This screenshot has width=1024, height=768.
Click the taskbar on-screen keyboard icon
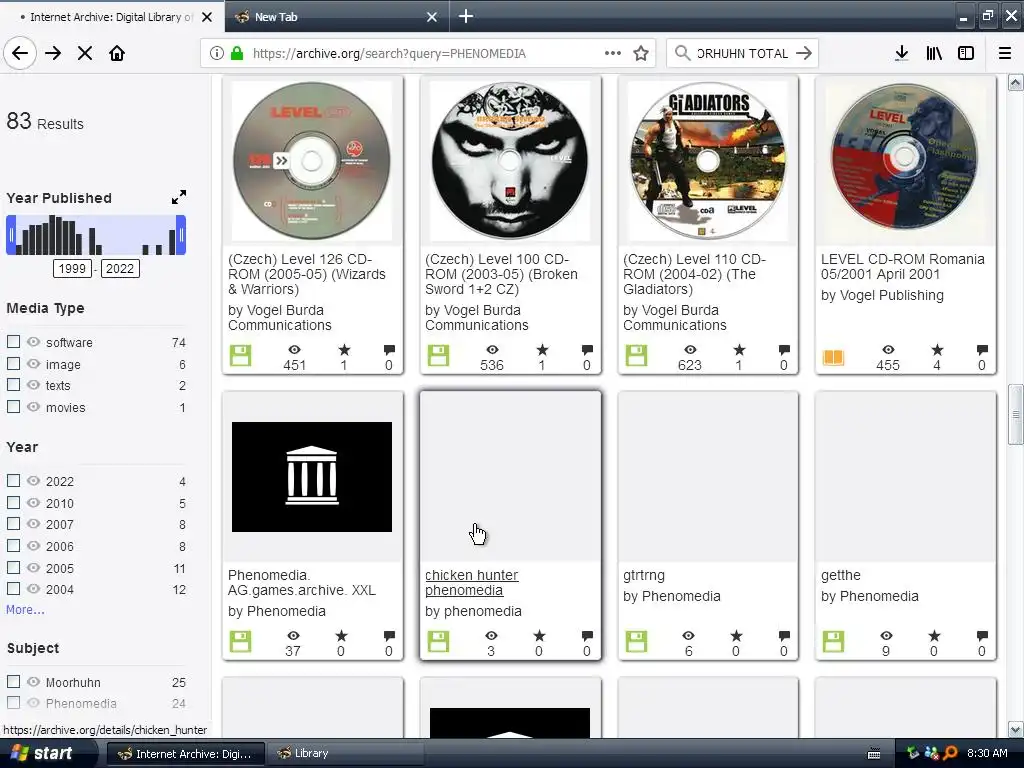click(x=874, y=754)
